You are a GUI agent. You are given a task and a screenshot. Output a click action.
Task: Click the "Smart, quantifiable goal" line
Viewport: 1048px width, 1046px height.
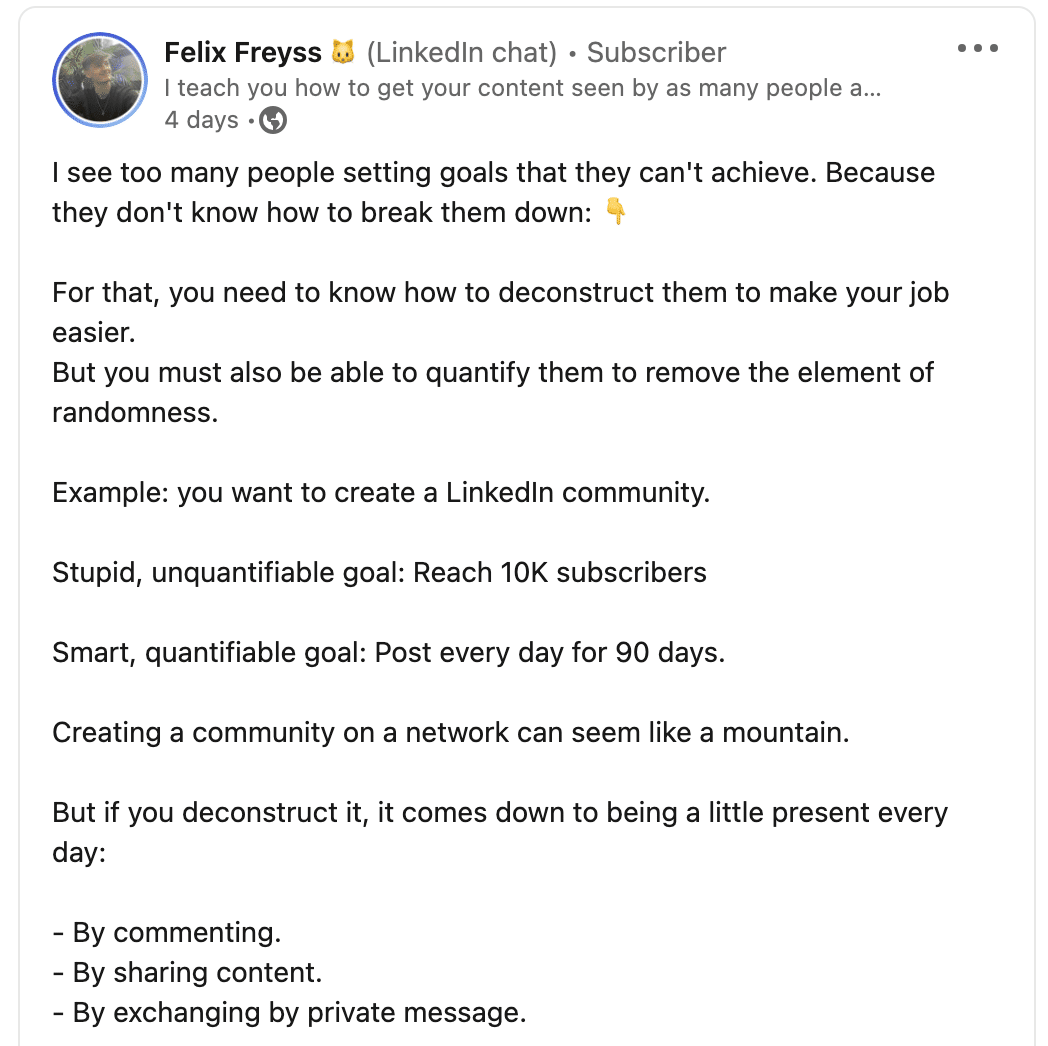(x=388, y=652)
